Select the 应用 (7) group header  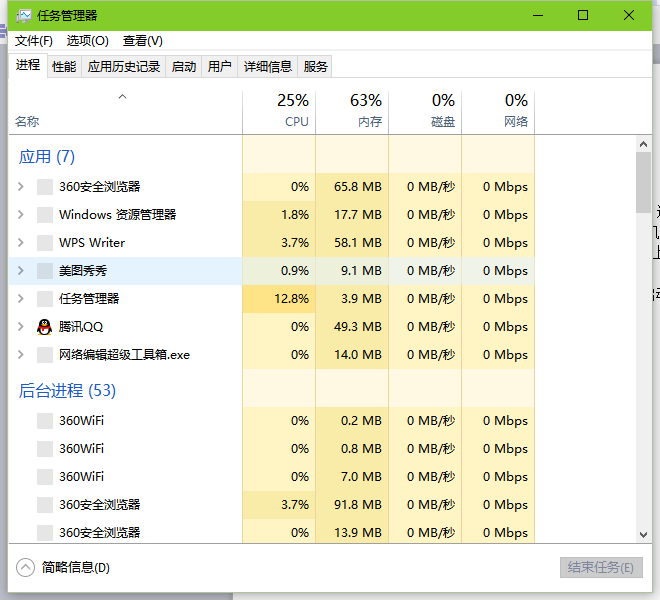coord(47,157)
